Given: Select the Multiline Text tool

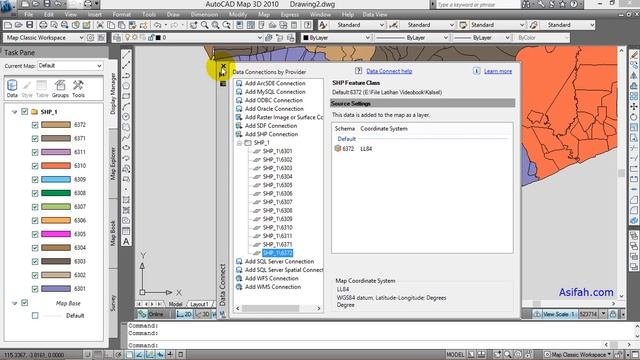Looking at the screenshot, I should pos(126,241).
